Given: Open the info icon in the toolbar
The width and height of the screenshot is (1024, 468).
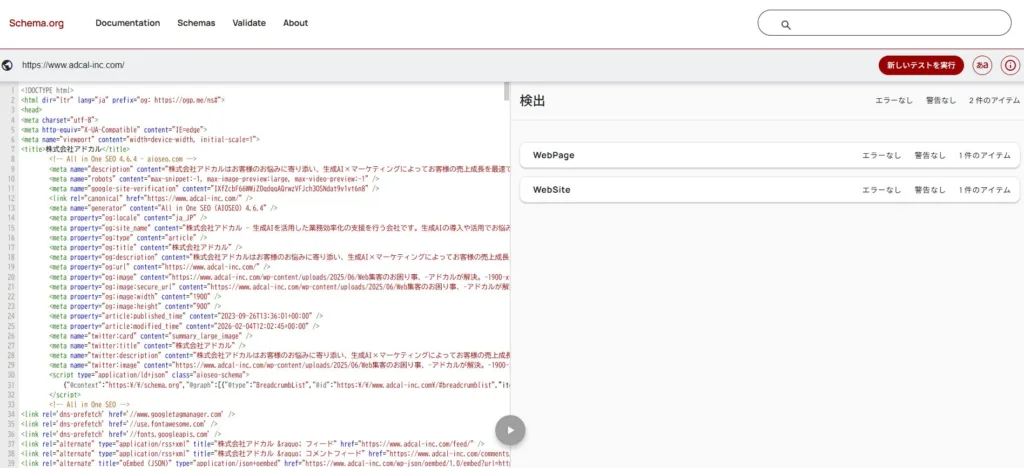Looking at the screenshot, I should point(1010,65).
